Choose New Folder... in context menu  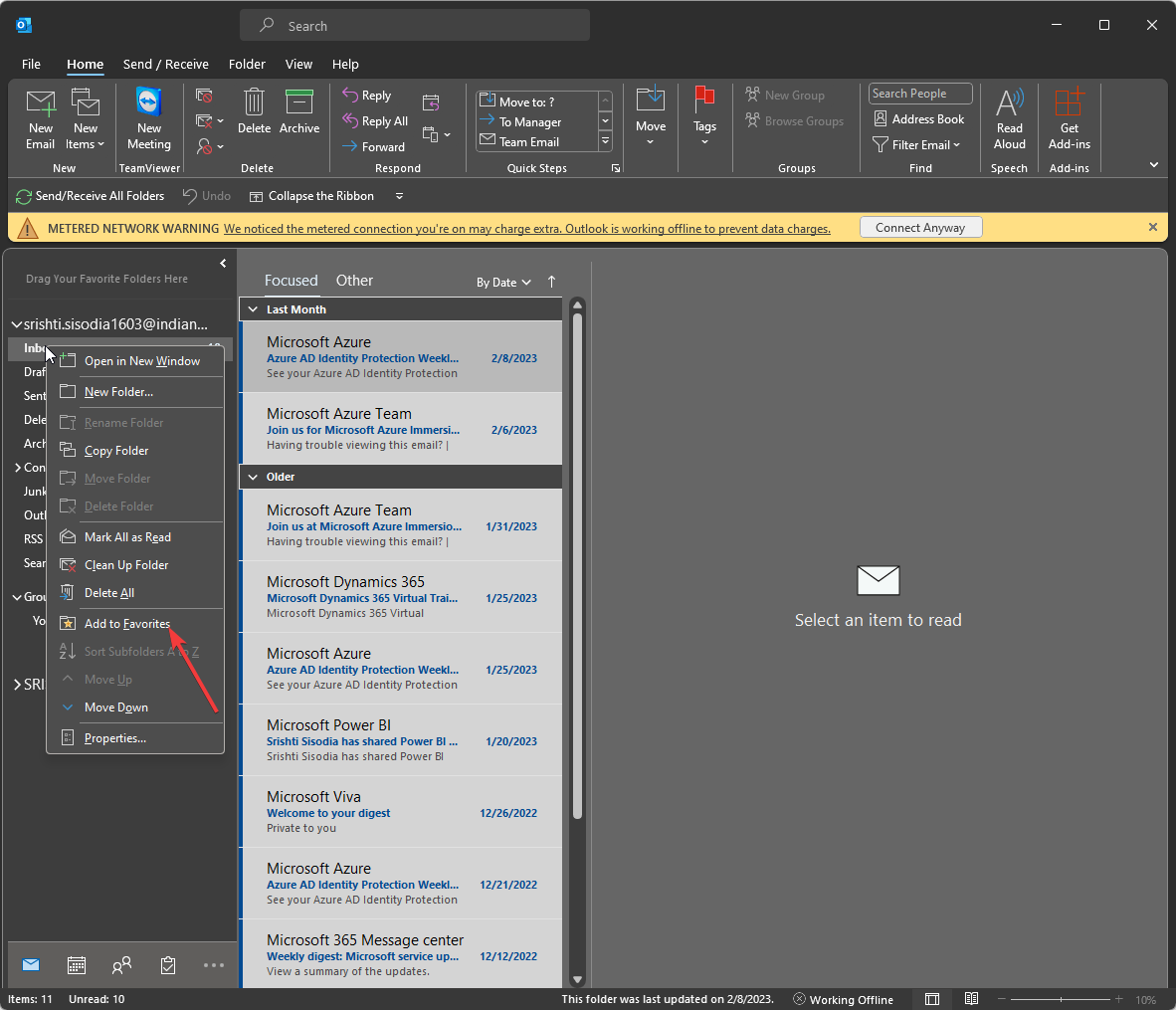(135, 392)
